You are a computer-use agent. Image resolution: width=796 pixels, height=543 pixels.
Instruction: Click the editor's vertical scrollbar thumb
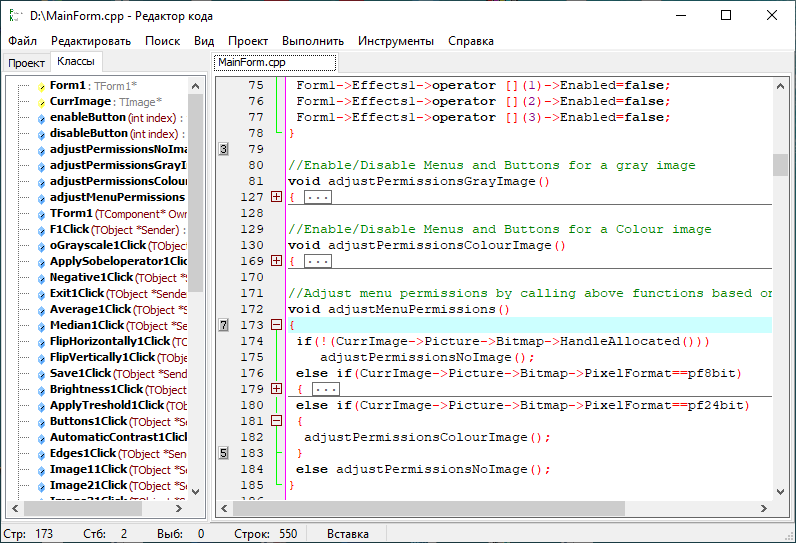(x=780, y=164)
